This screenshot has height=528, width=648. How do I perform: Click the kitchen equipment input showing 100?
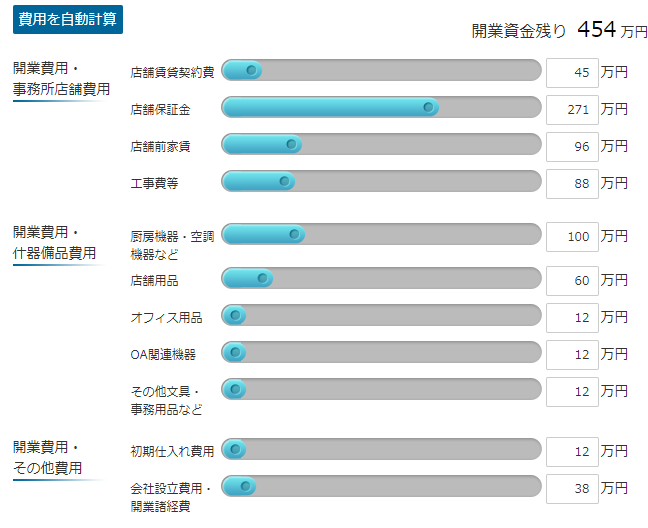(x=572, y=237)
